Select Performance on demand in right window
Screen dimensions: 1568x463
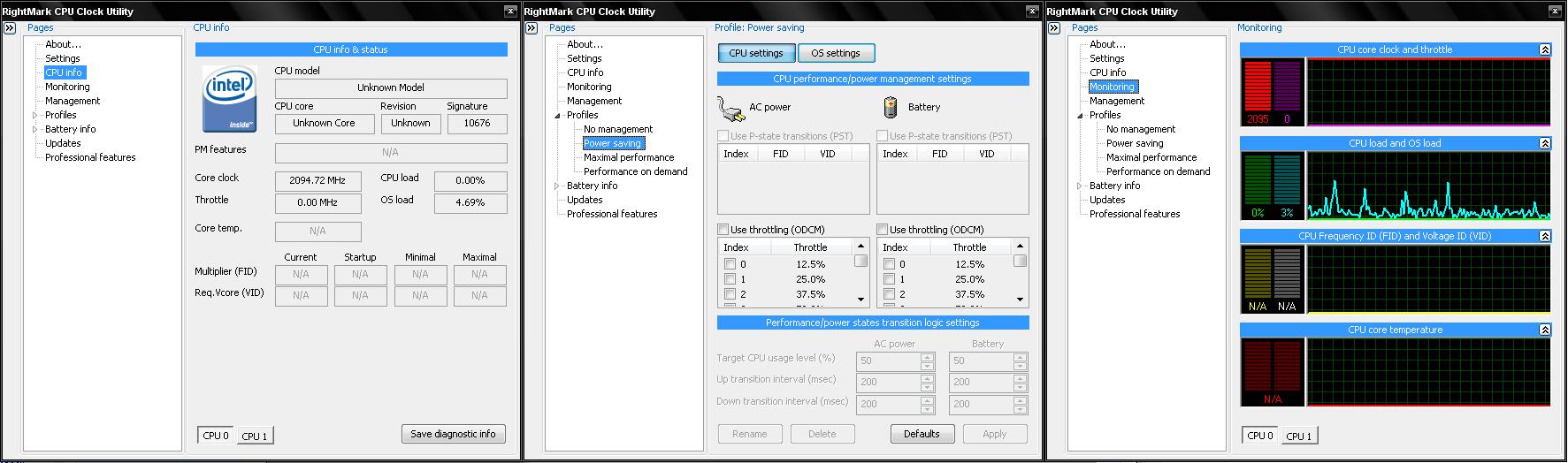pos(1158,171)
